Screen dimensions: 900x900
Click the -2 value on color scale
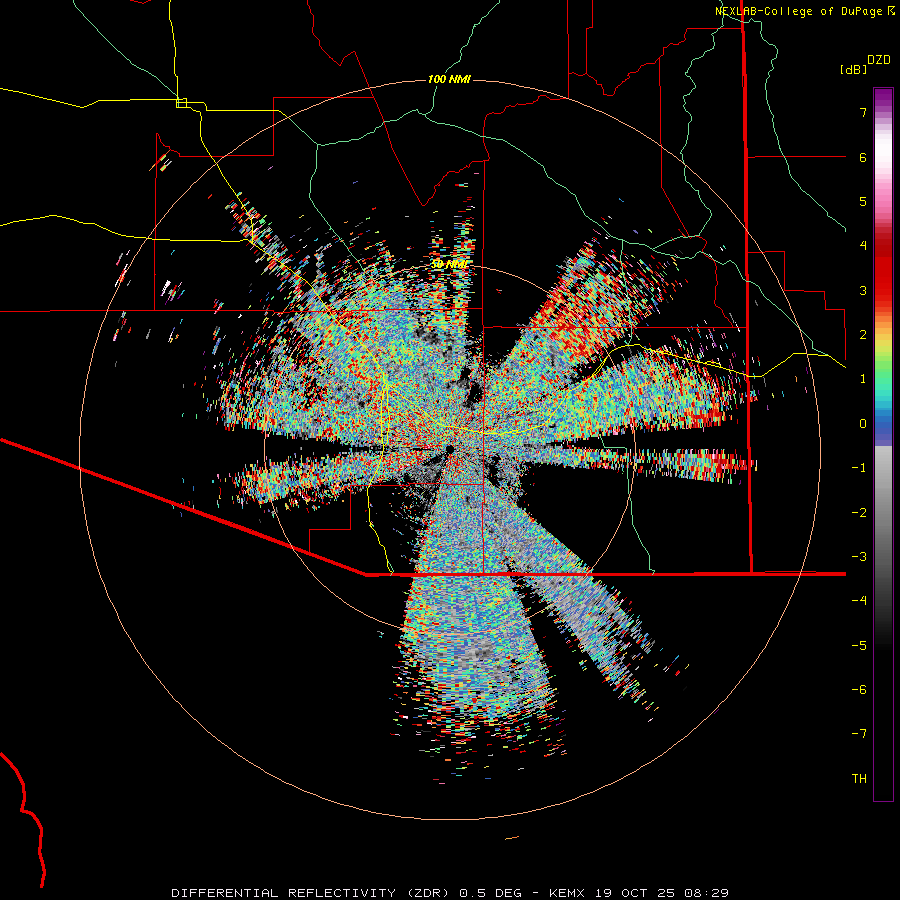859,513
